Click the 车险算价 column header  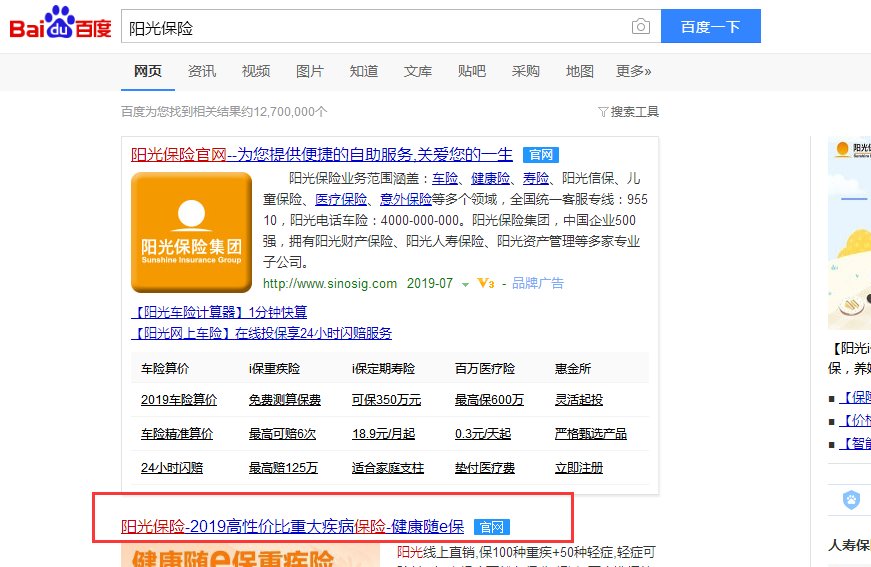click(165, 368)
